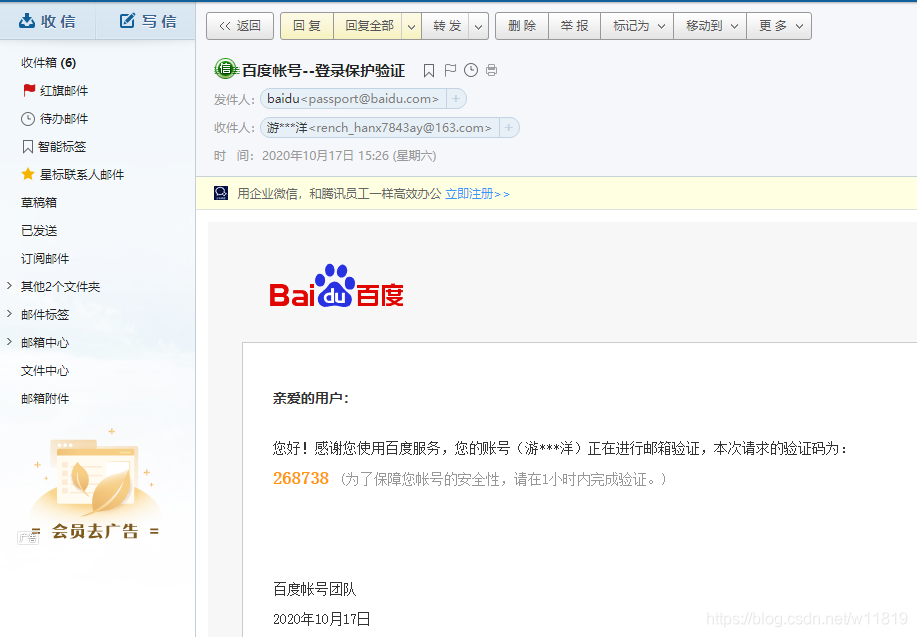Click the 举报 report button

pyautogui.click(x=574, y=26)
